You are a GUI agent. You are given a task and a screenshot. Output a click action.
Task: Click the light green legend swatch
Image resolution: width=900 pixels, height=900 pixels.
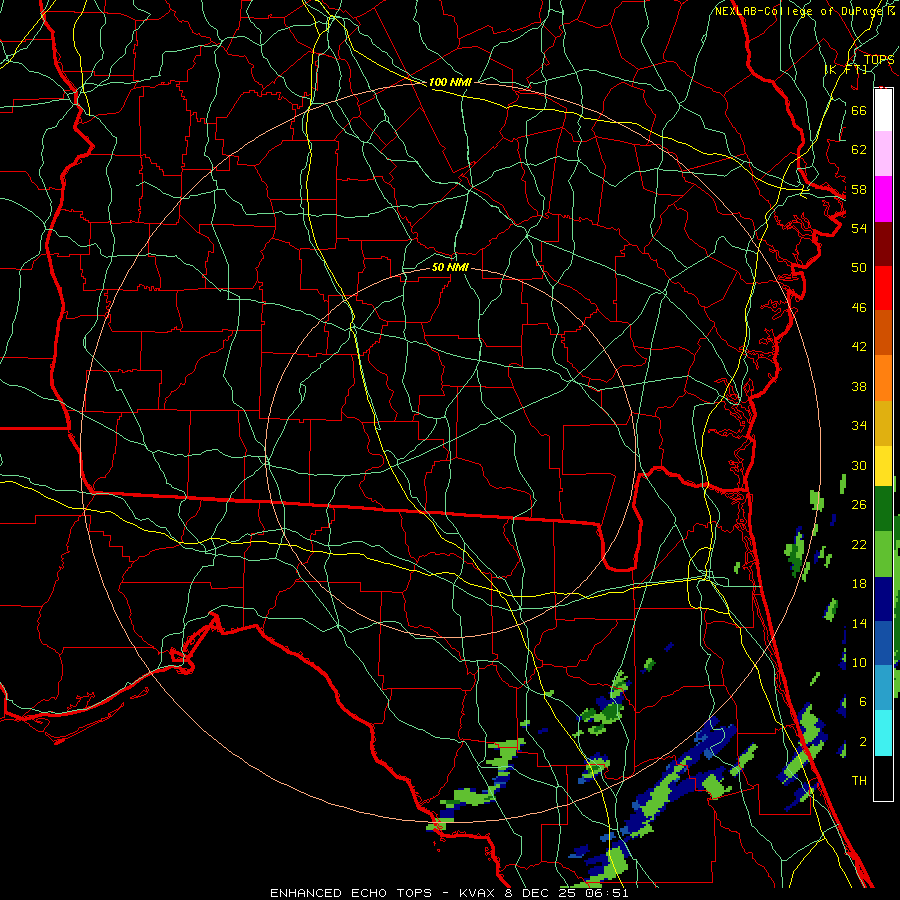pos(883,554)
